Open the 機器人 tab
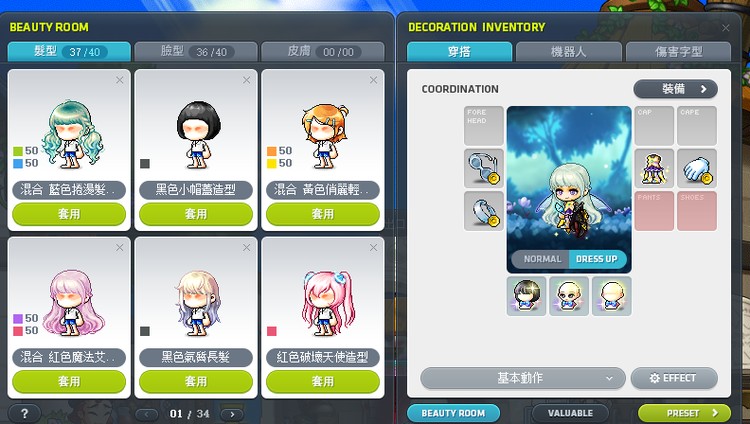 click(x=569, y=52)
